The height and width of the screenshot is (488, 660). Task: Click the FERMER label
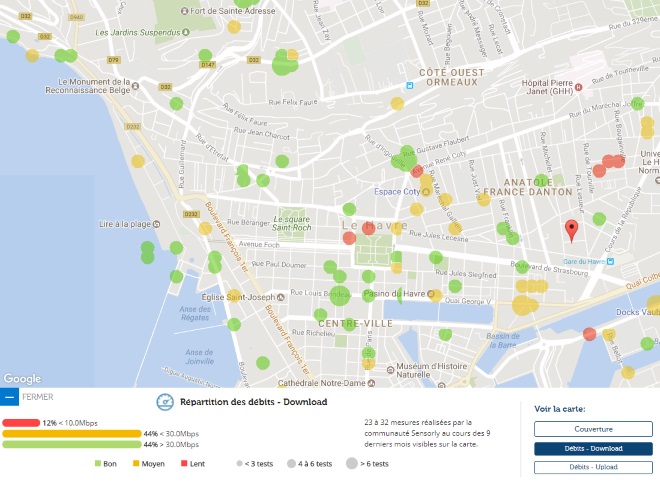pyautogui.click(x=37, y=397)
